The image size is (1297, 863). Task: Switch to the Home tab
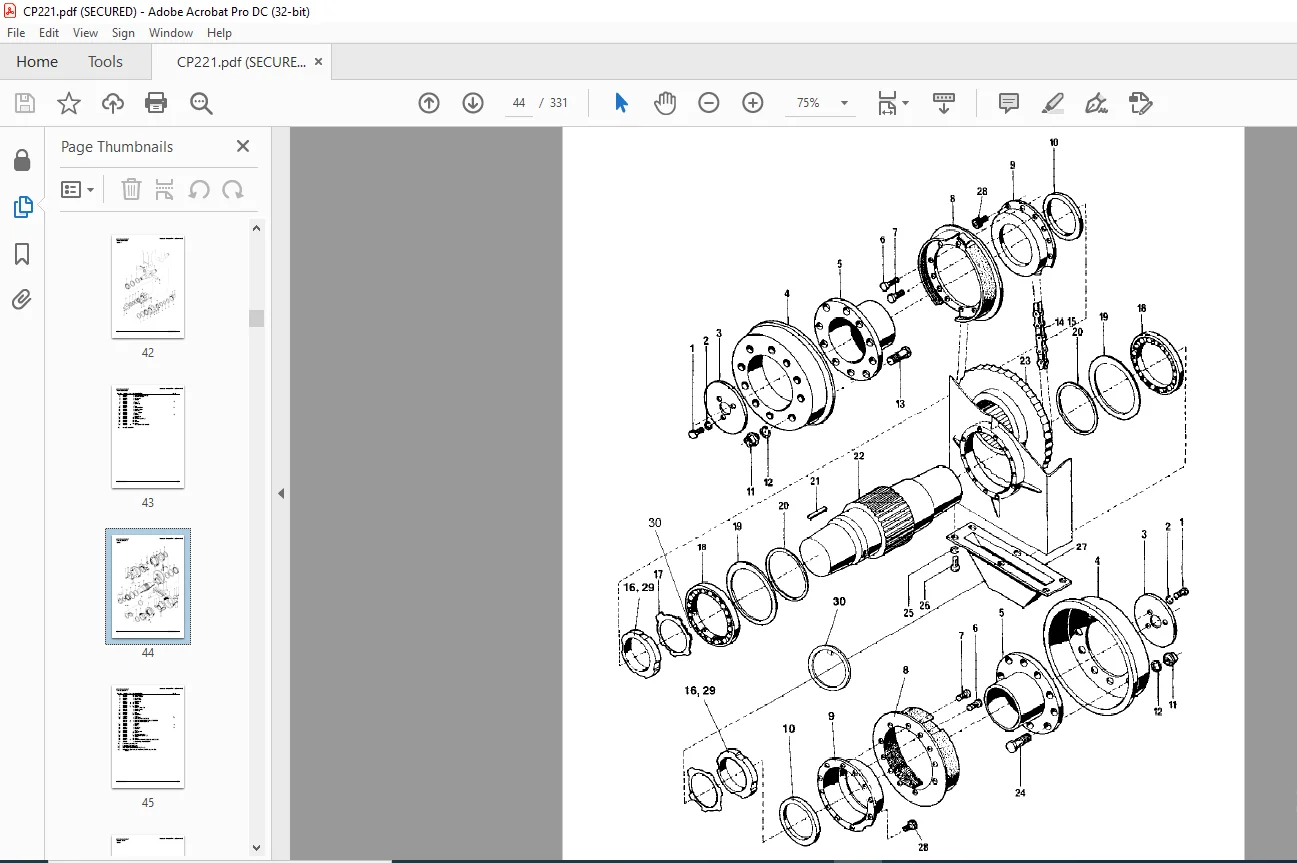(37, 62)
